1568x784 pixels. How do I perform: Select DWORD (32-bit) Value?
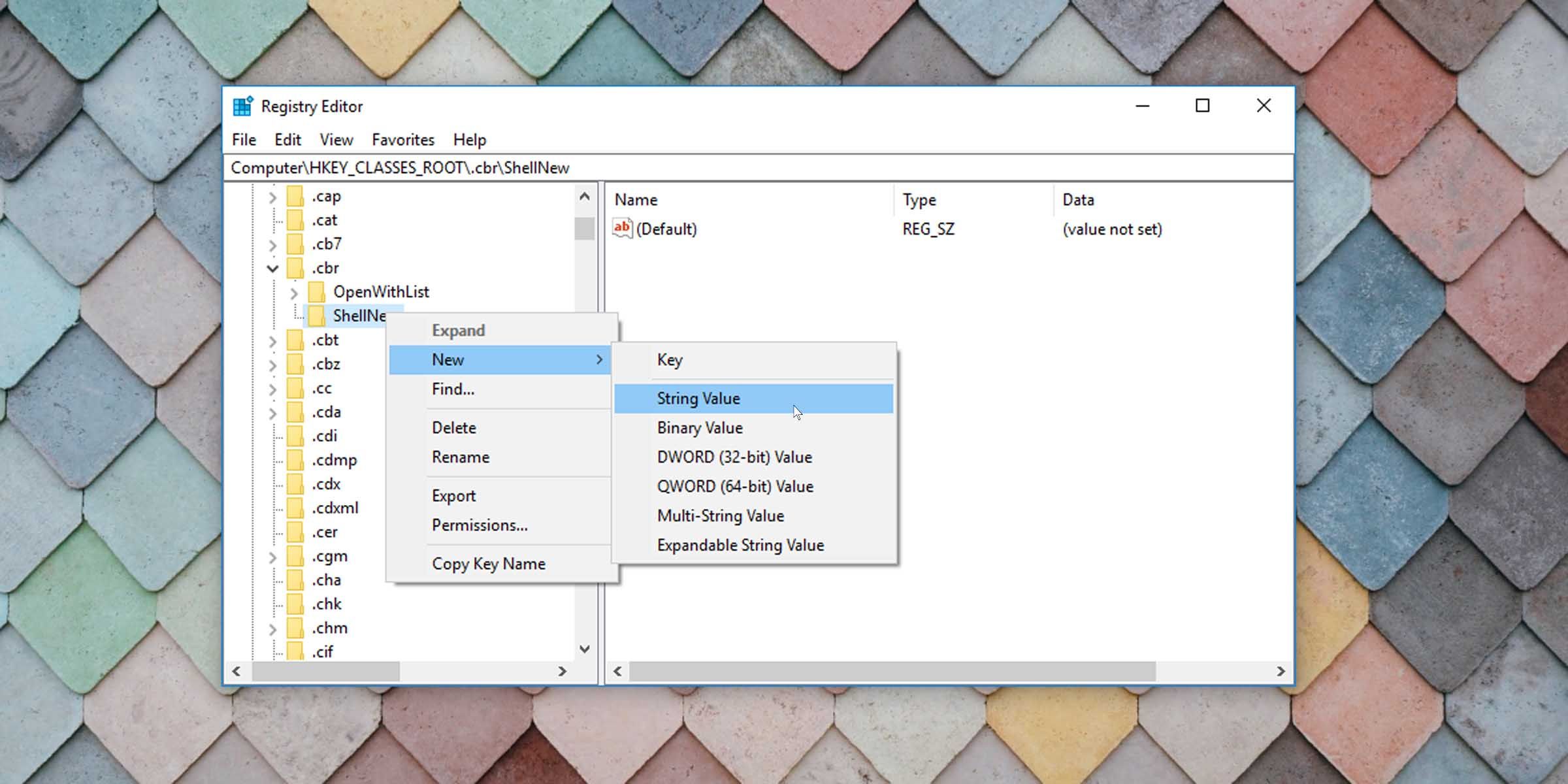(754, 457)
